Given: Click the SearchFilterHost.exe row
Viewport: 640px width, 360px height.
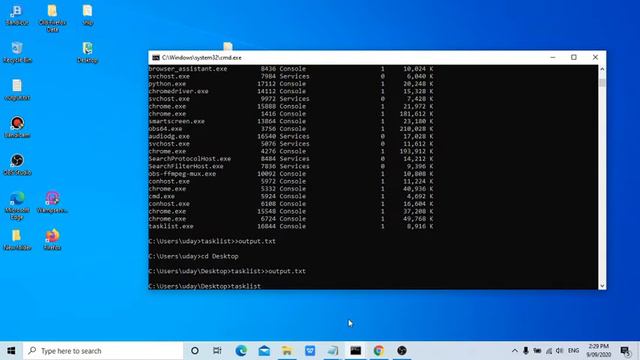Looking at the screenshot, I should [x=291, y=166].
